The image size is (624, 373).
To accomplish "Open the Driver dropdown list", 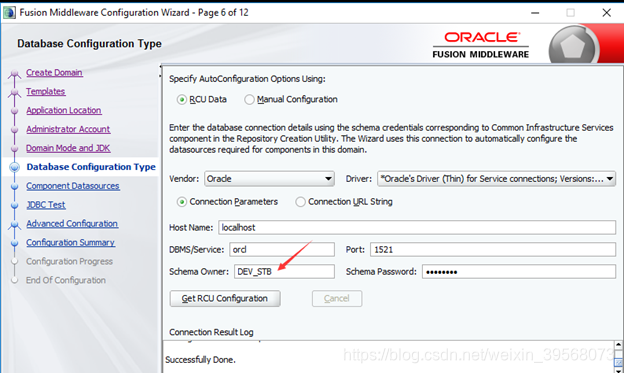I will coord(496,179).
